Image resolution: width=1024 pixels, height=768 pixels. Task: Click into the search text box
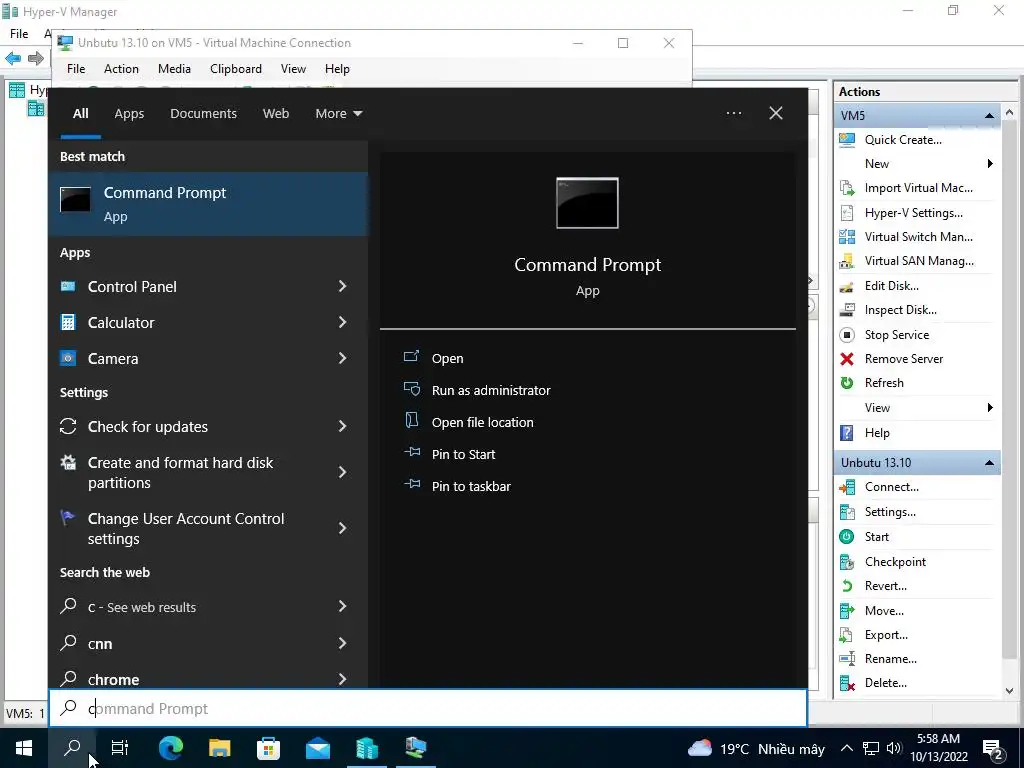(x=428, y=709)
